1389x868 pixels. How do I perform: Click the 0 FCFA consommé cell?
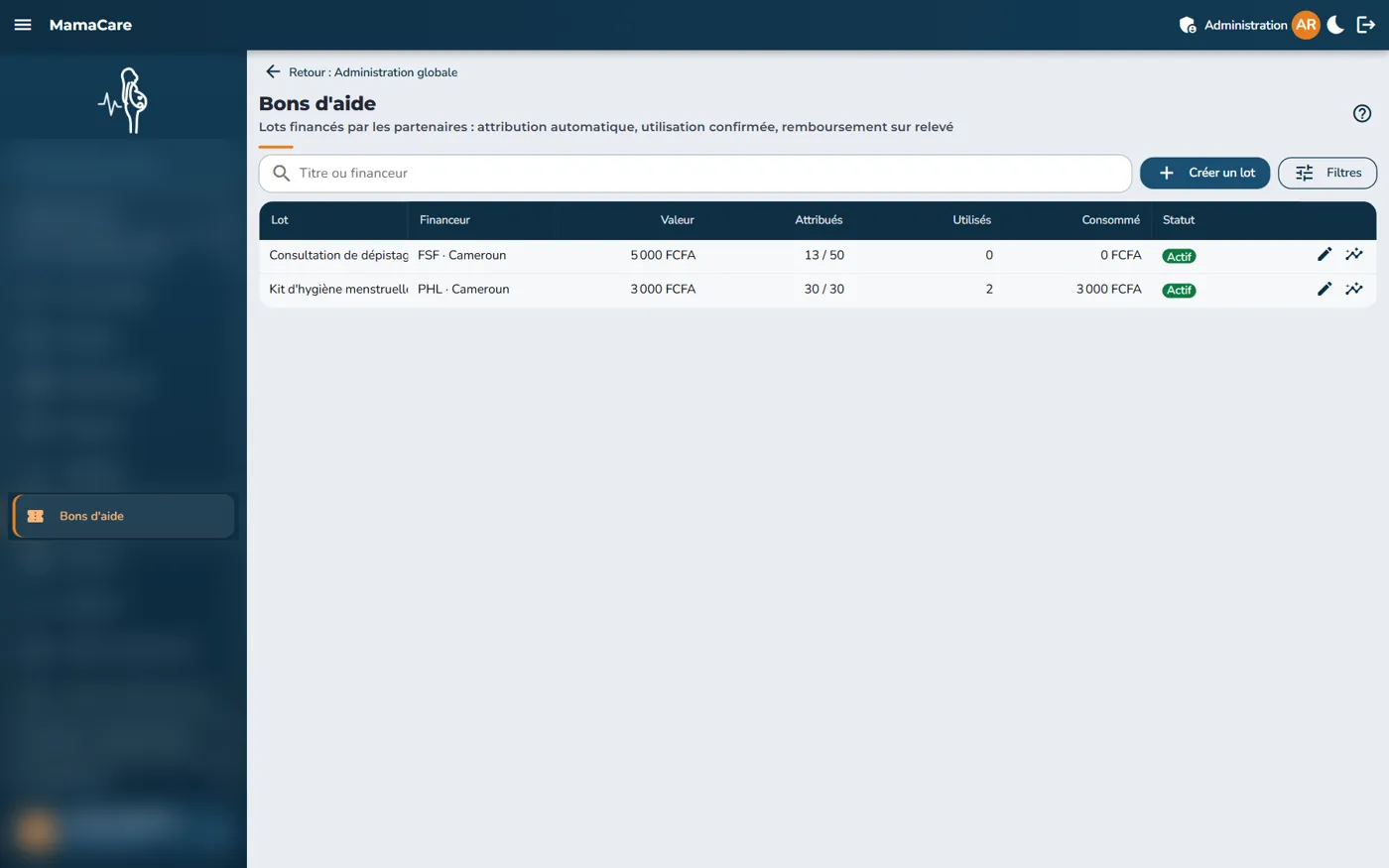[x=1121, y=255]
